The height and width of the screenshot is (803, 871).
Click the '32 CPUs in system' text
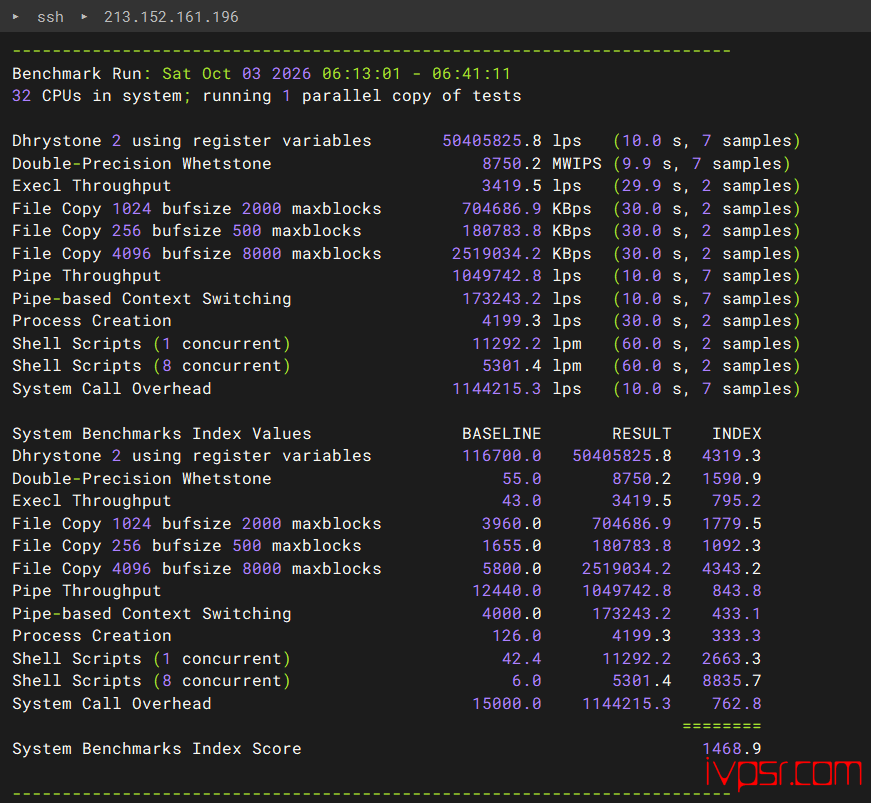[97, 96]
